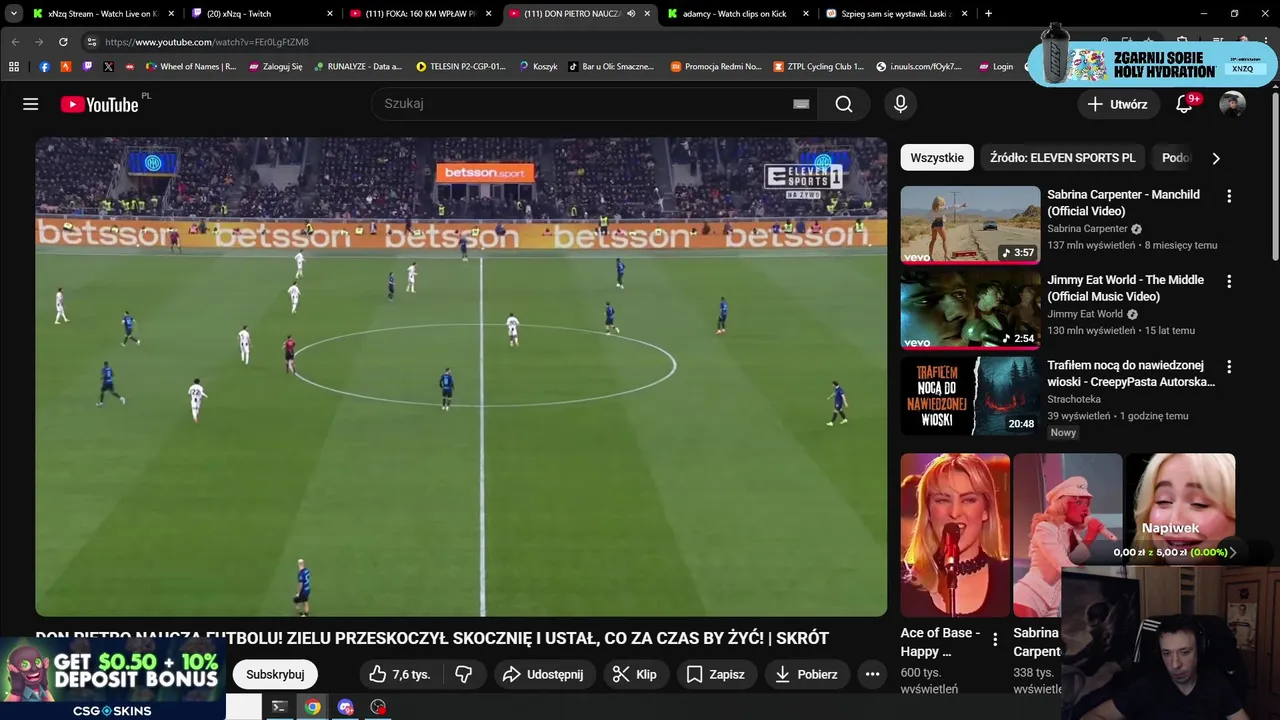Like the video with thumbs up 7,6 tys.
This screenshot has width=1280, height=720.
pyautogui.click(x=400, y=674)
